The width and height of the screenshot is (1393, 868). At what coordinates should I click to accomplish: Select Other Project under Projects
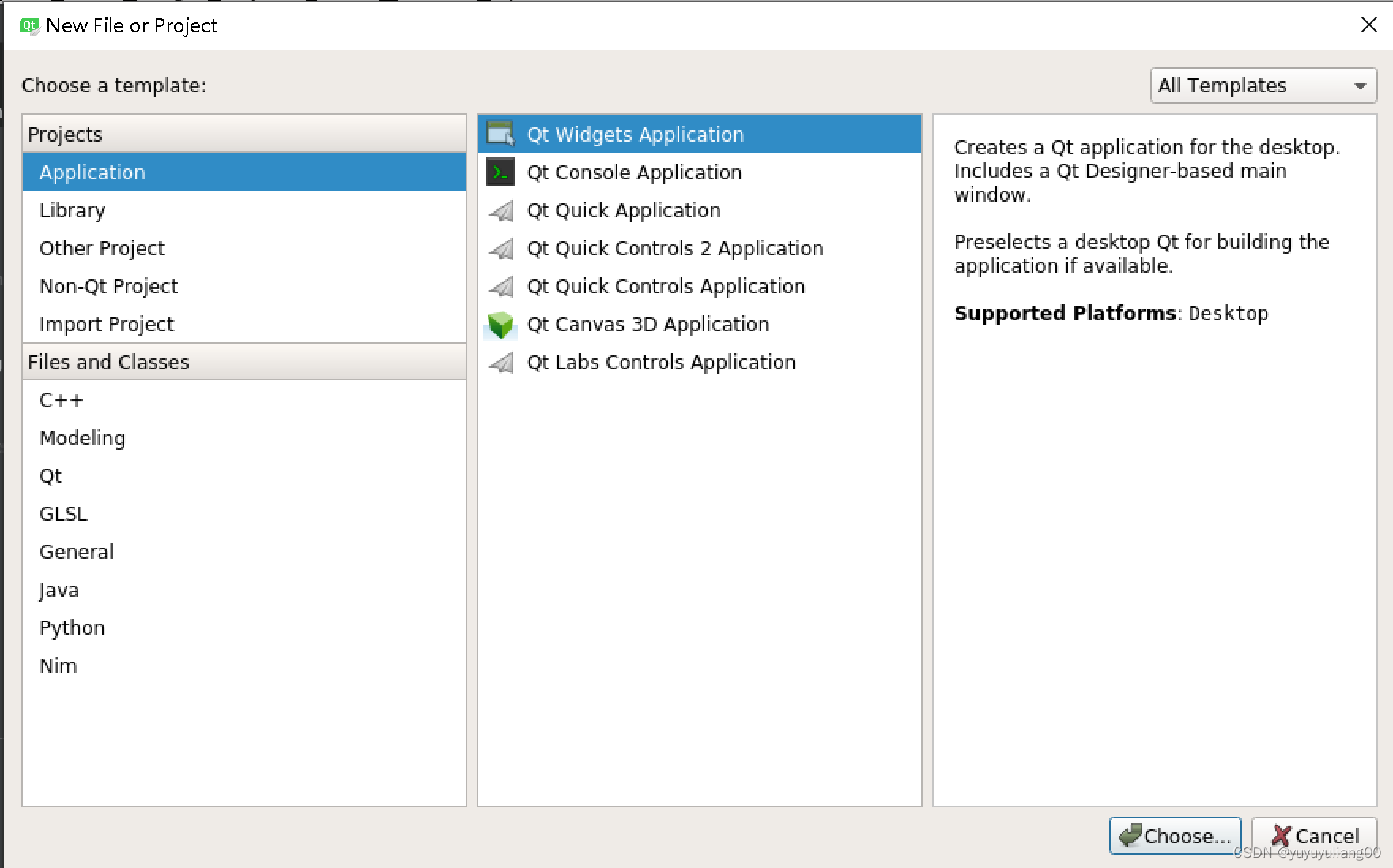102,247
